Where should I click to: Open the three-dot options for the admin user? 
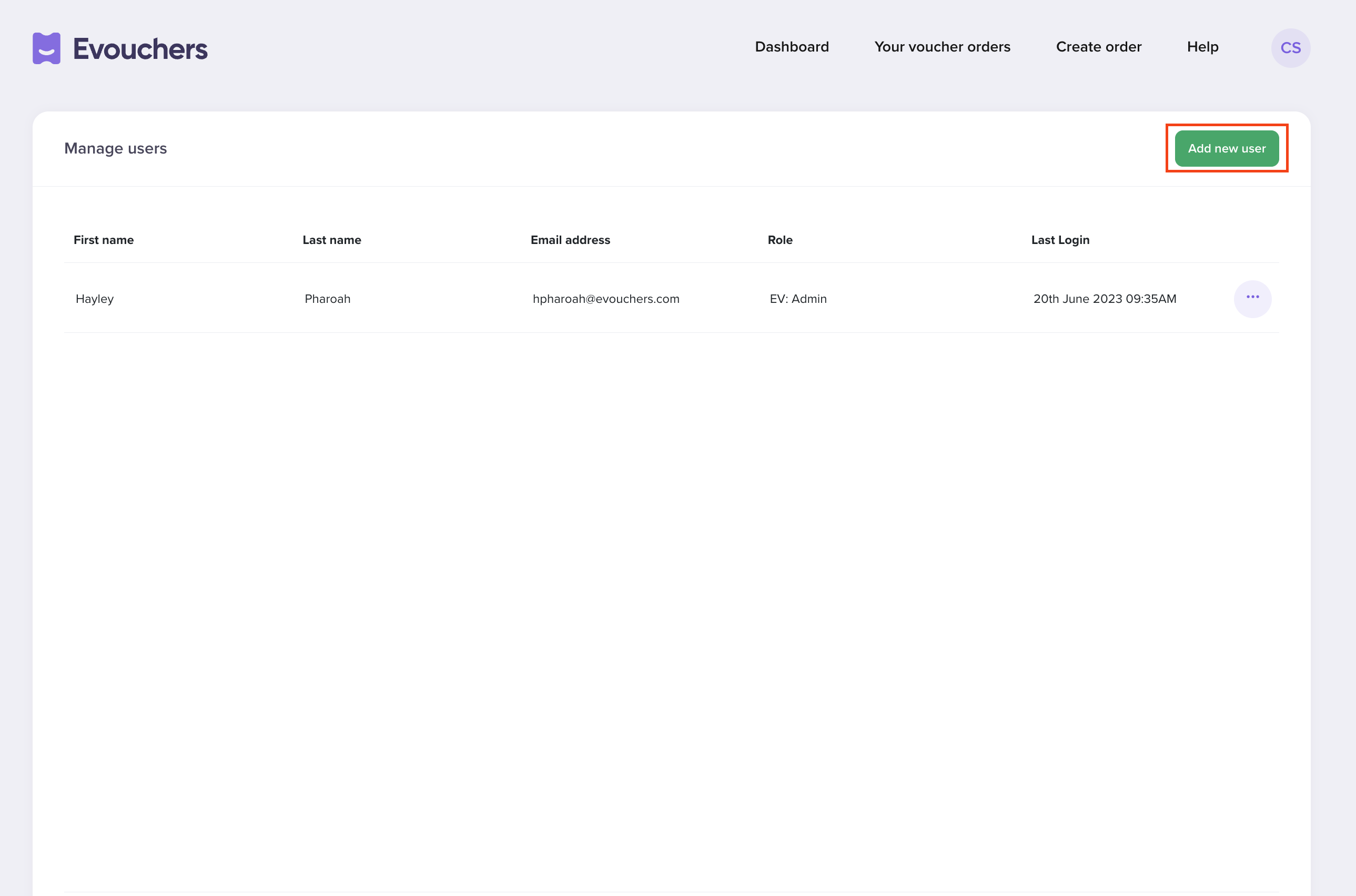(1252, 298)
